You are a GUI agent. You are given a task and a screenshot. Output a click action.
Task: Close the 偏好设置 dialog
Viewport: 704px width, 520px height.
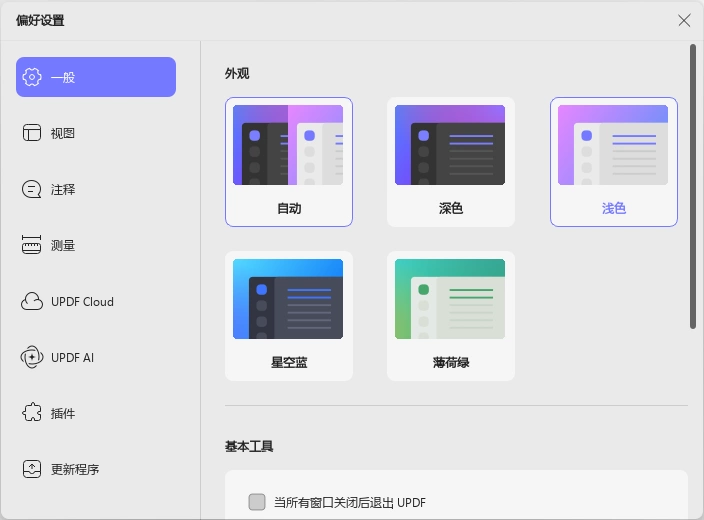click(x=684, y=20)
